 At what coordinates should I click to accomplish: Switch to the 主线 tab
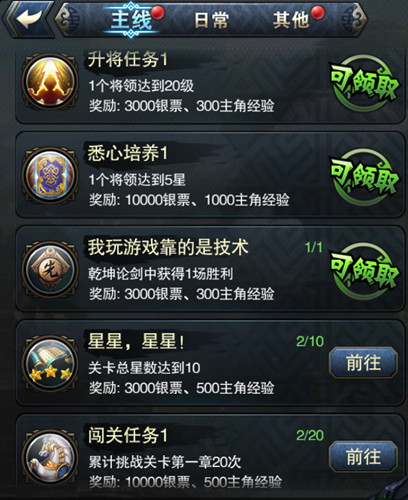131,20
